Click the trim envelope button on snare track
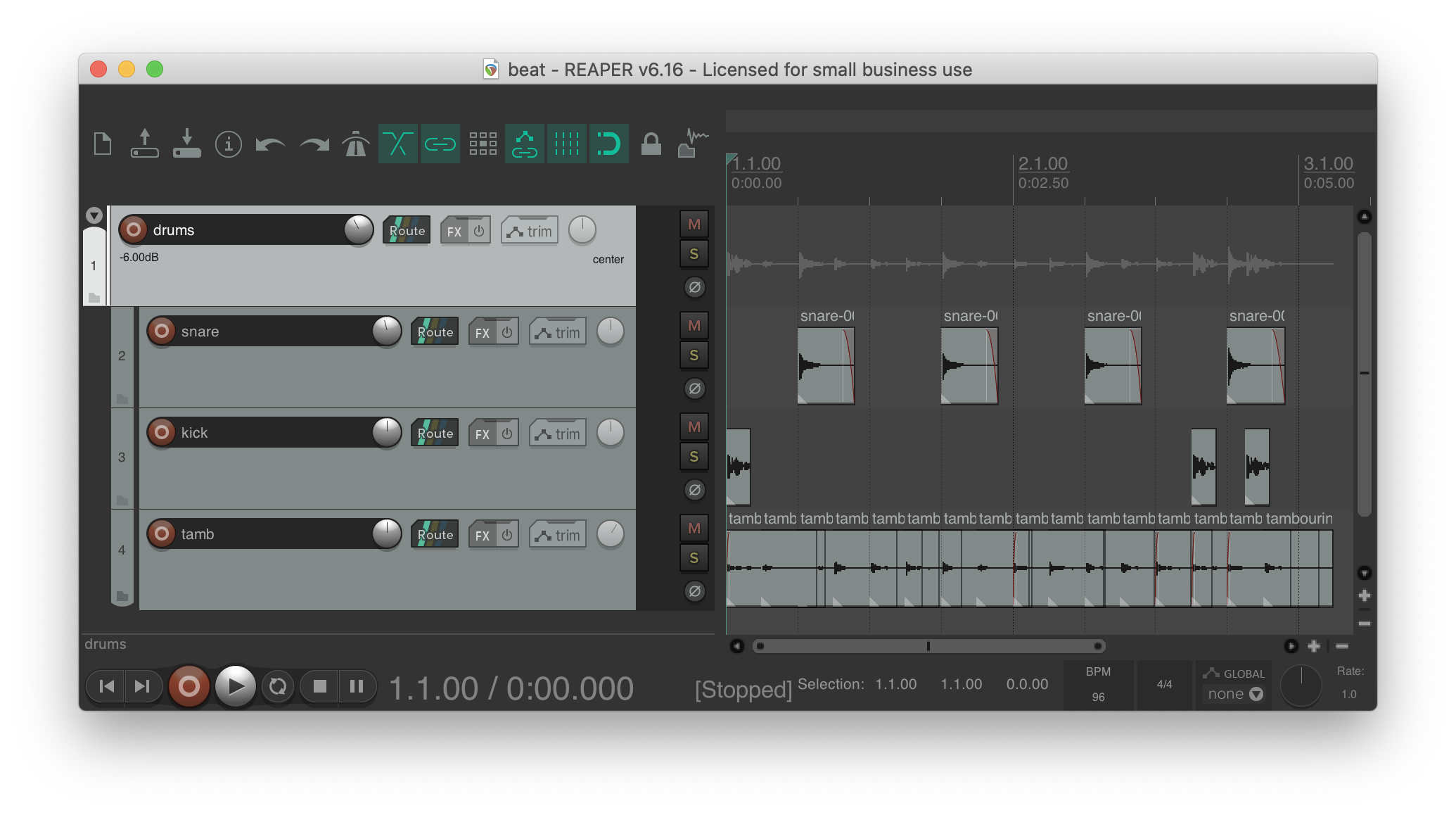 pyautogui.click(x=556, y=331)
